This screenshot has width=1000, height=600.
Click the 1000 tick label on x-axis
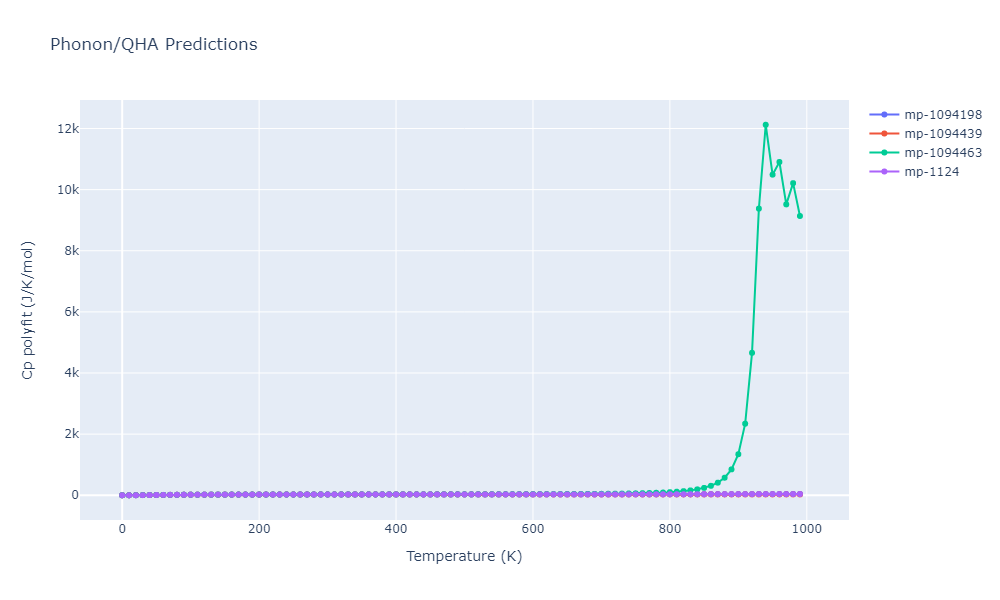806,529
